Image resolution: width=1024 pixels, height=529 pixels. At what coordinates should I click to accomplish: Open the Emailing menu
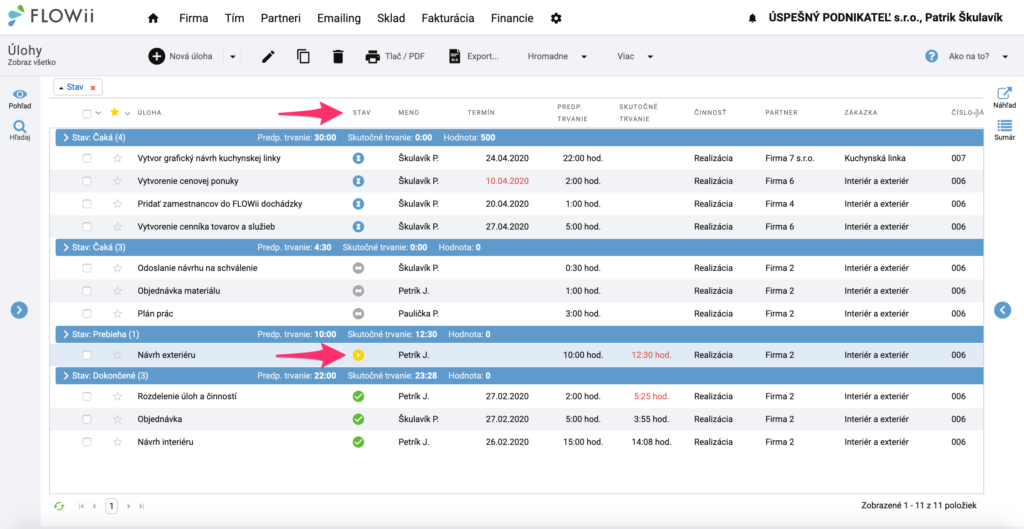339,18
